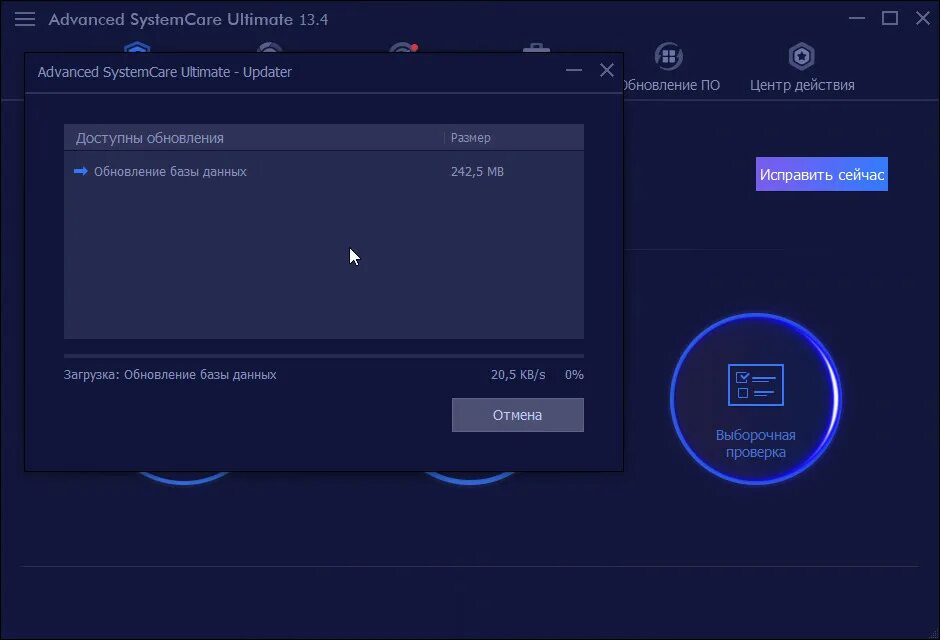Open the Обновление ПО tab icon
The width and height of the screenshot is (940, 640).
(668, 56)
